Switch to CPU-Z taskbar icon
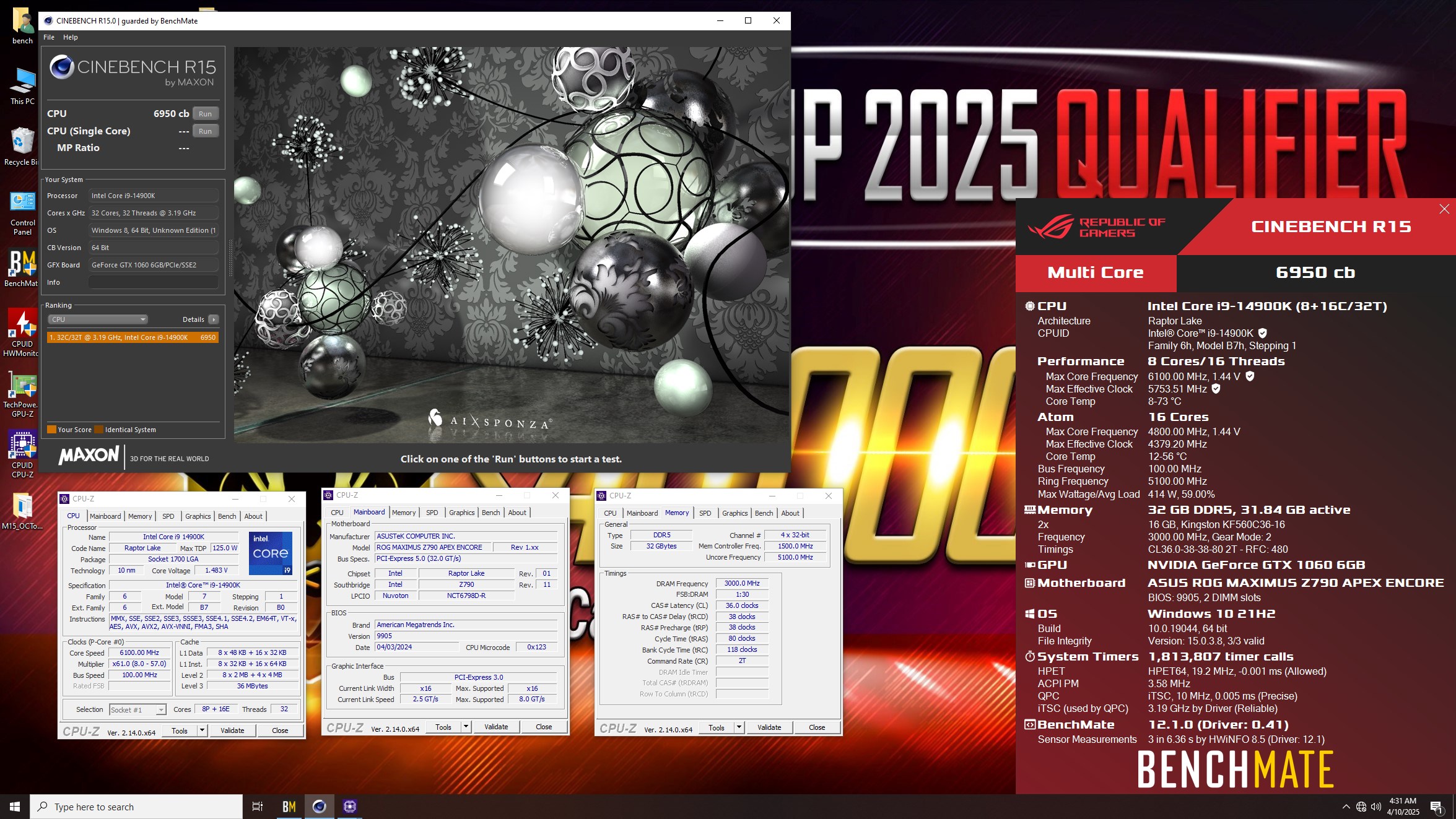The width and height of the screenshot is (1456, 819). (x=350, y=807)
